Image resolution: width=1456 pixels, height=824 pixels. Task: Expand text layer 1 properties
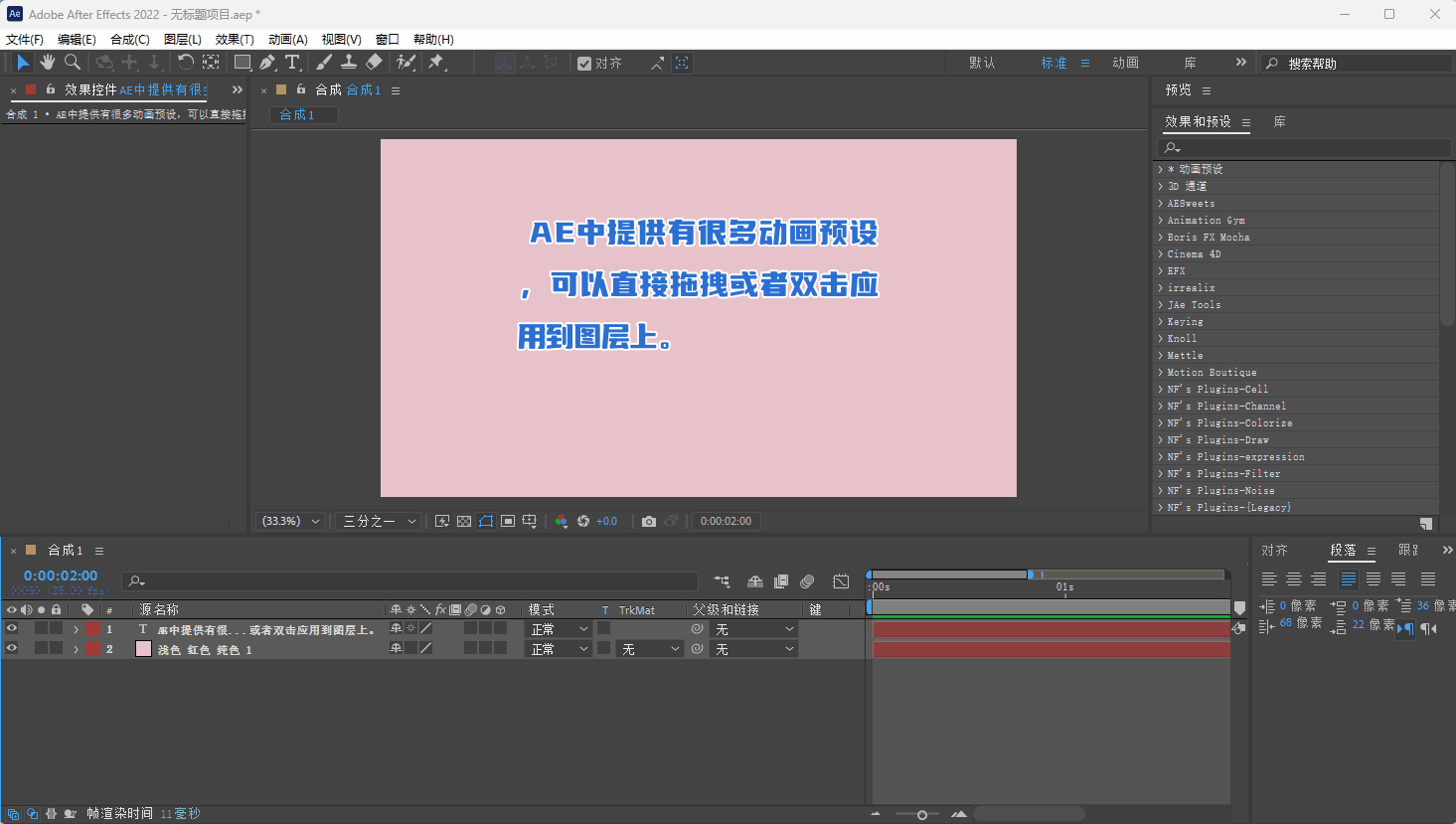pos(76,629)
